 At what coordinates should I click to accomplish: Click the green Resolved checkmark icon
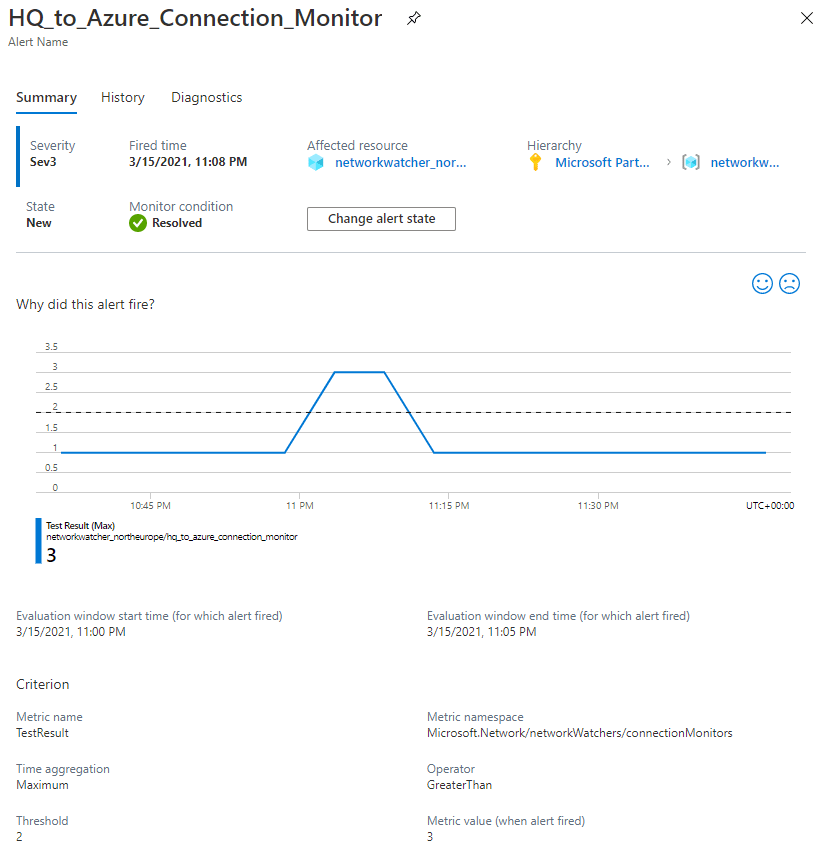click(x=138, y=223)
